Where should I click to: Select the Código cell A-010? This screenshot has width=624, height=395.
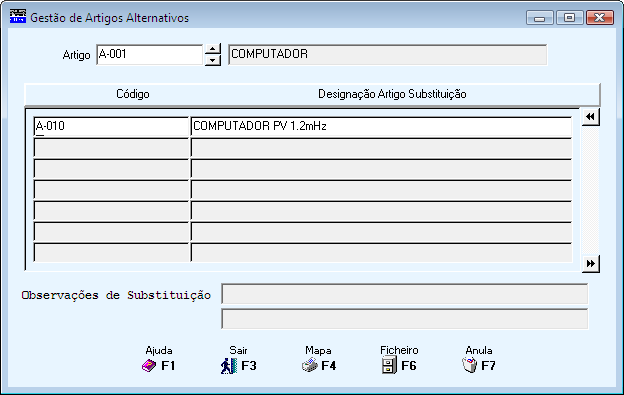(x=111, y=127)
